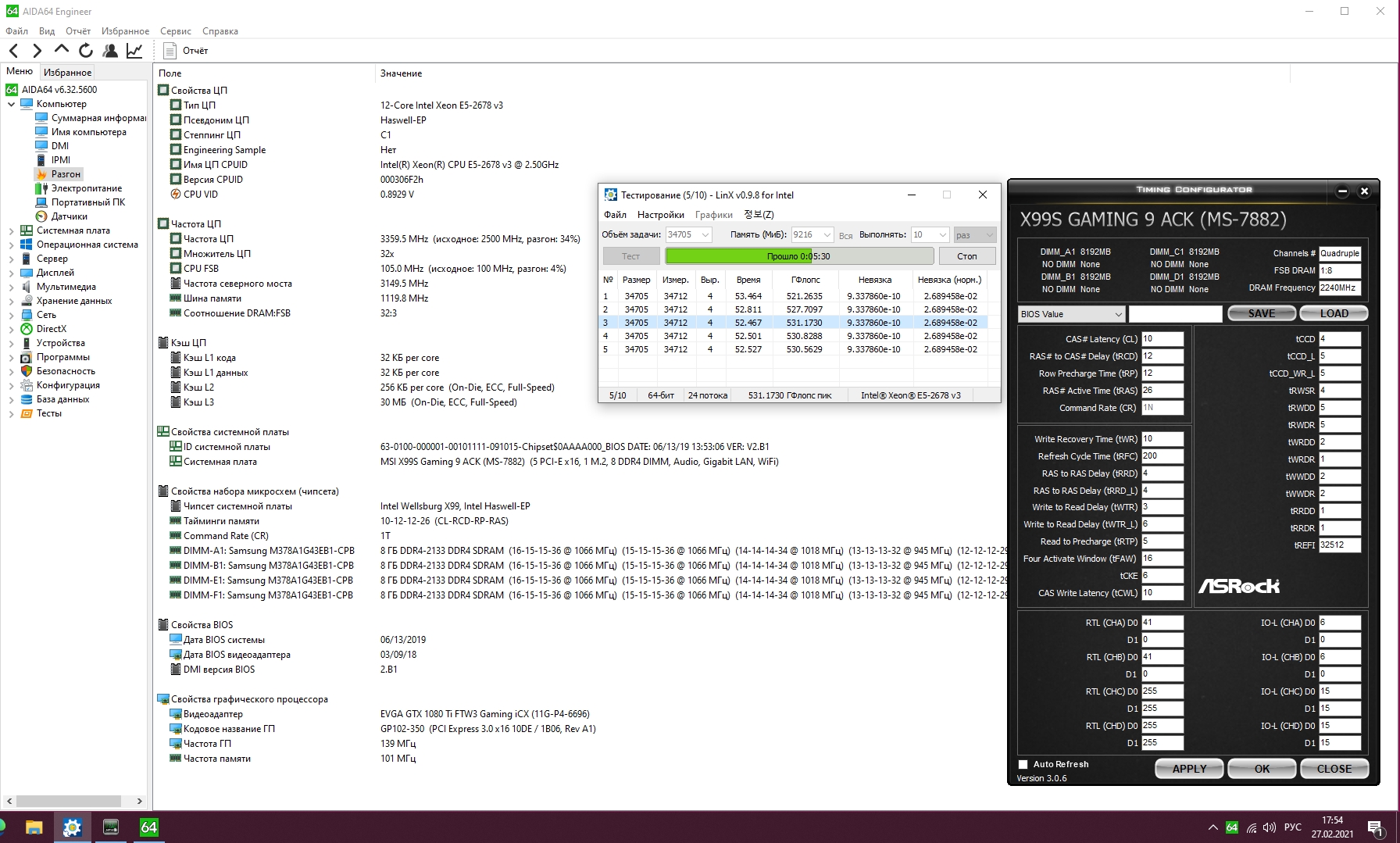Screen dimensions: 1400x843
Task: Minimize the Timing Configurator window
Action: 1342,191
